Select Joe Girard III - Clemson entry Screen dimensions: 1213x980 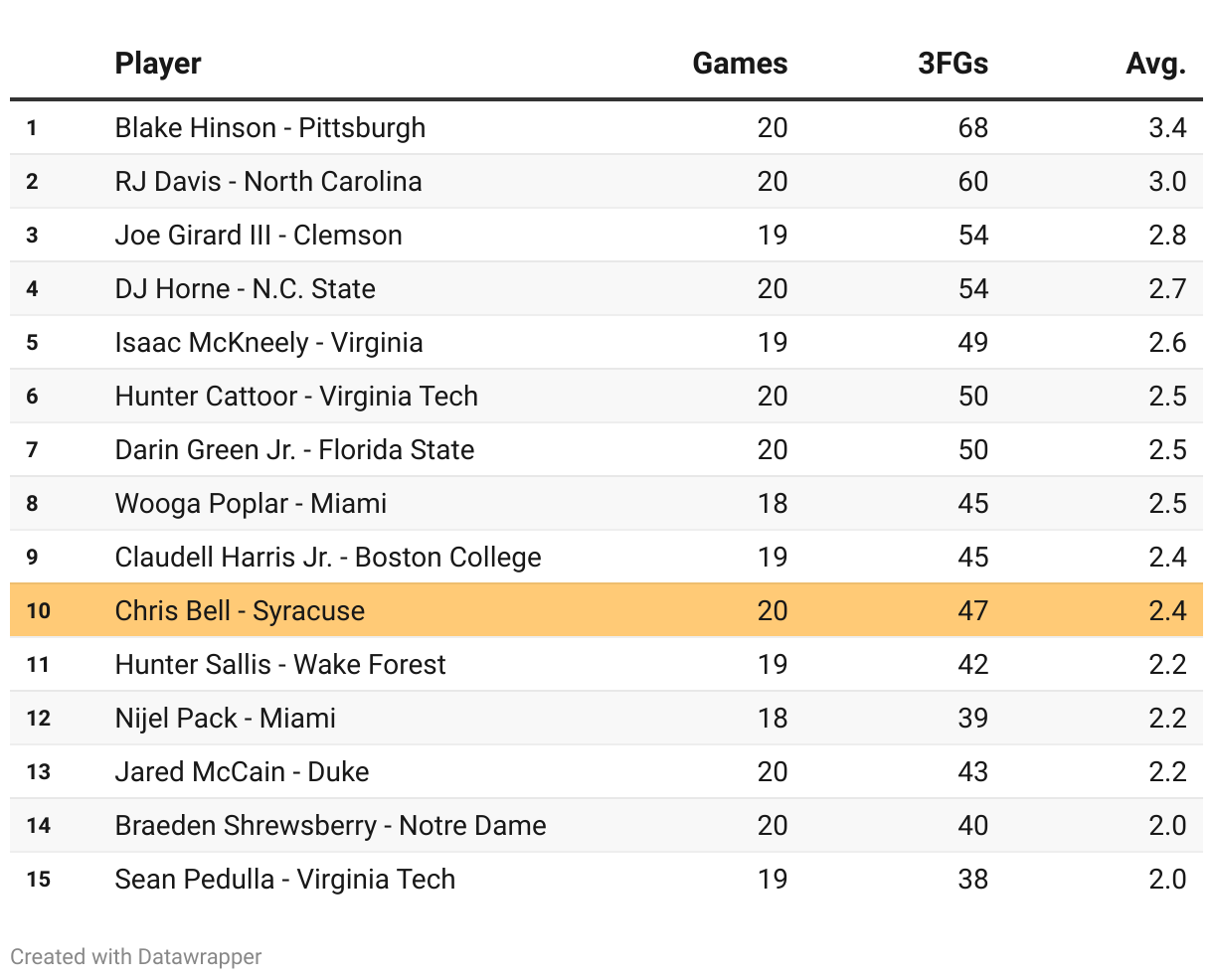[x=259, y=236]
